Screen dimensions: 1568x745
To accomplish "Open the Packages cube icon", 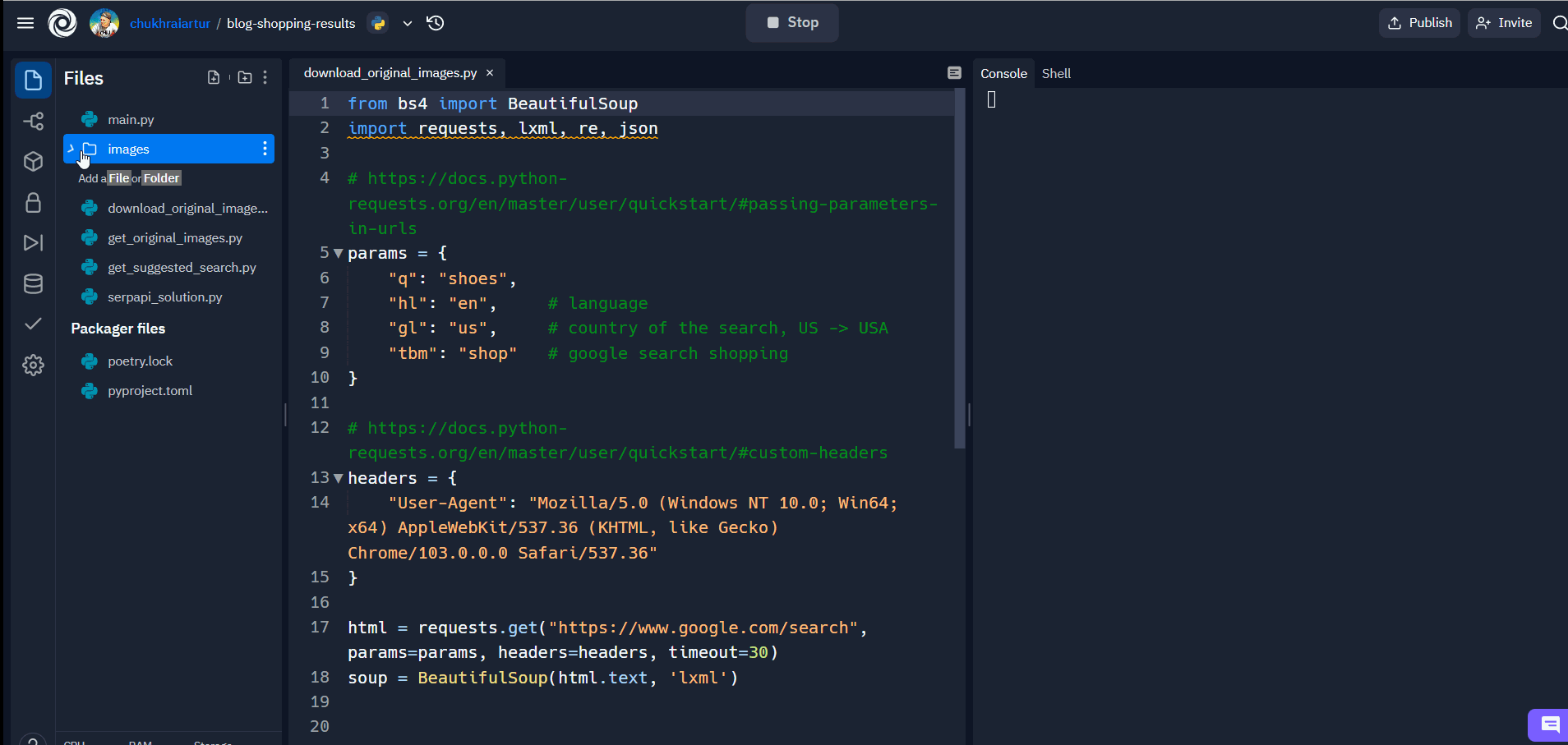I will click(x=33, y=162).
